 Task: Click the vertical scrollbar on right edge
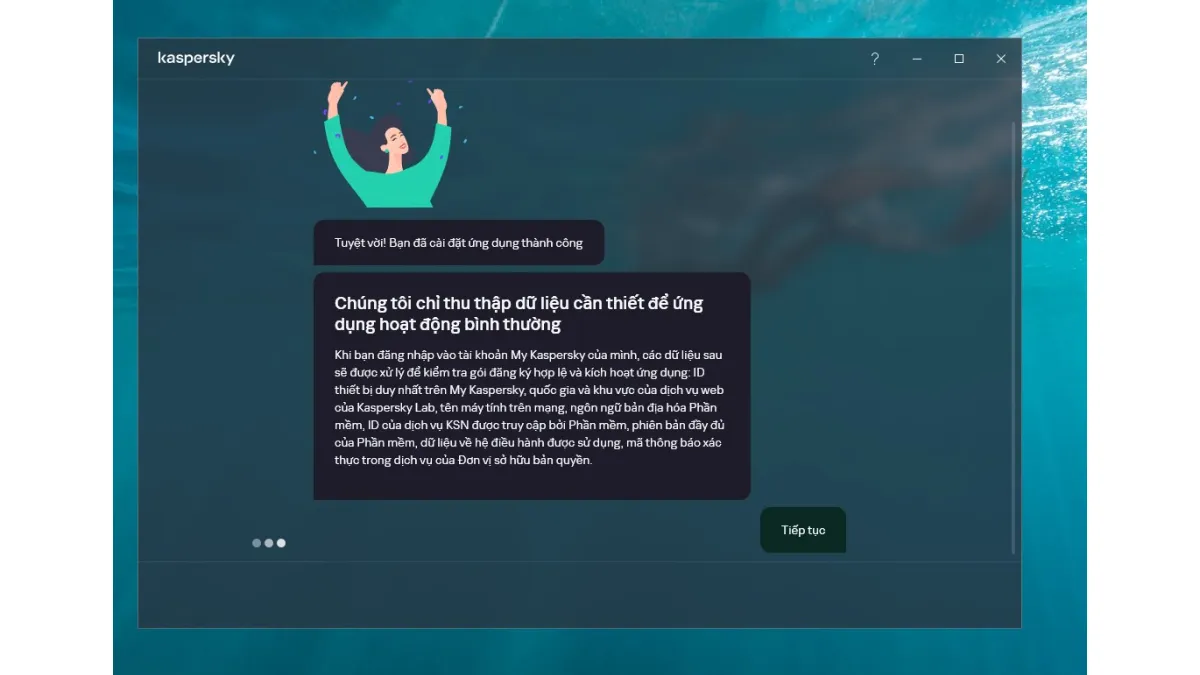pyautogui.click(x=1014, y=338)
